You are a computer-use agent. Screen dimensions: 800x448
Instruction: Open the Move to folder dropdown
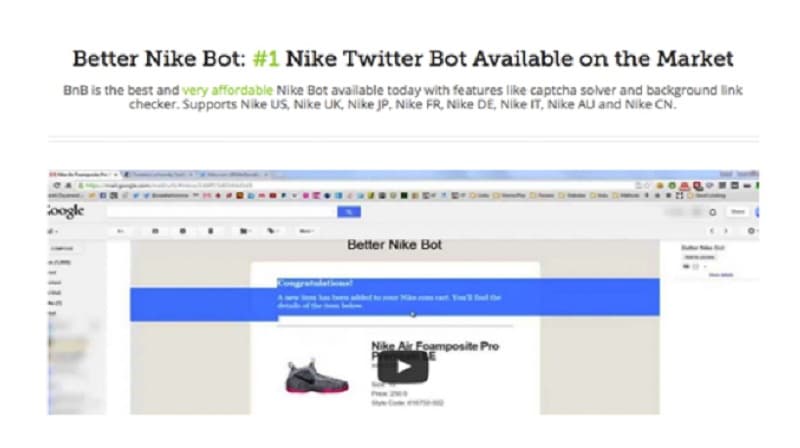pyautogui.click(x=245, y=231)
